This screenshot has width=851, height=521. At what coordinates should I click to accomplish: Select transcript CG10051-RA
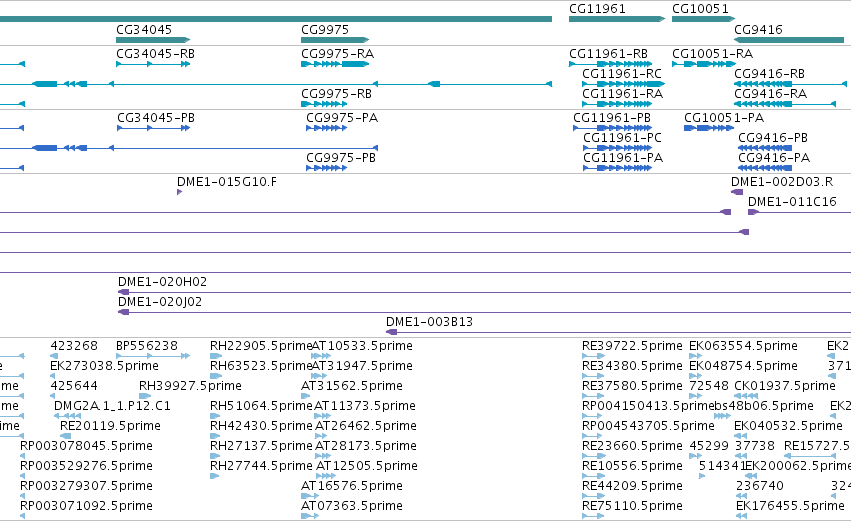[713, 54]
